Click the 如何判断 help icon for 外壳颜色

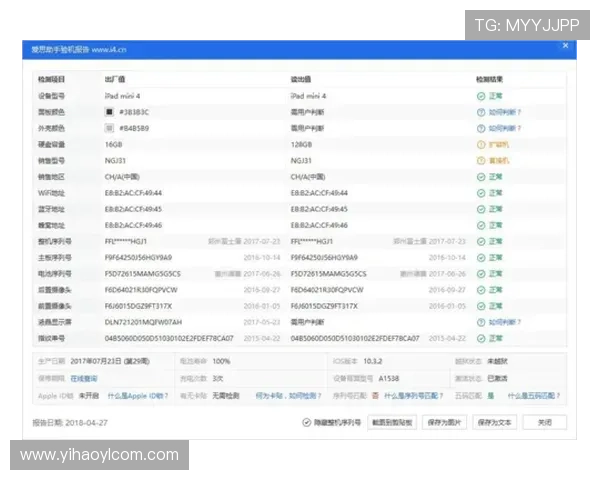click(x=481, y=128)
